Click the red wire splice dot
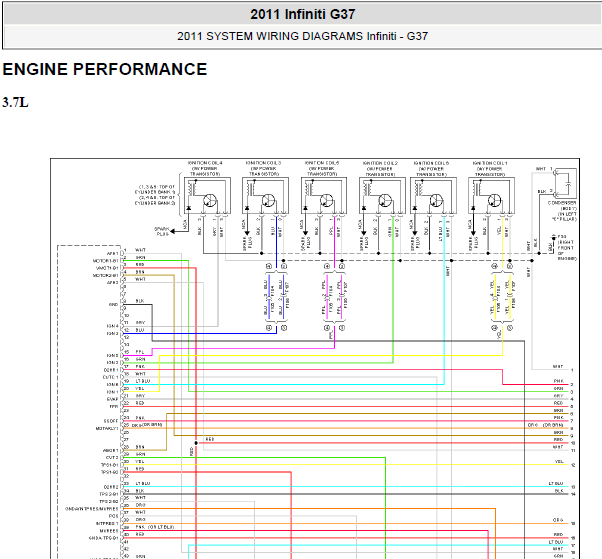The image size is (602, 559). coord(196,443)
